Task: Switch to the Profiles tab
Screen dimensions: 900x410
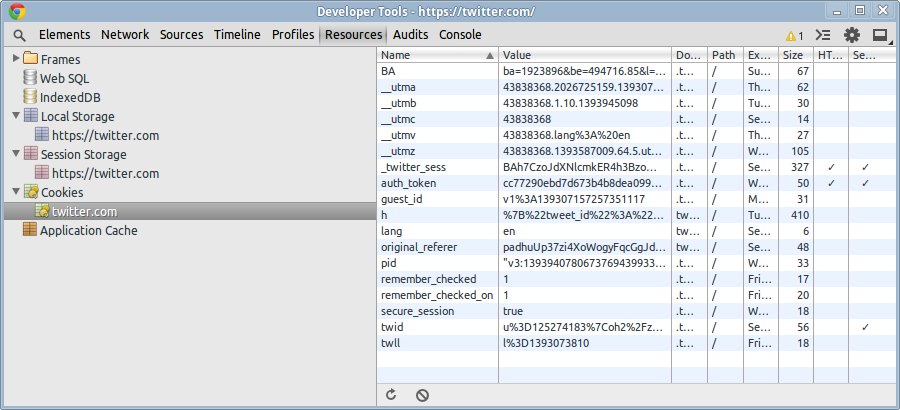Action: [293, 34]
